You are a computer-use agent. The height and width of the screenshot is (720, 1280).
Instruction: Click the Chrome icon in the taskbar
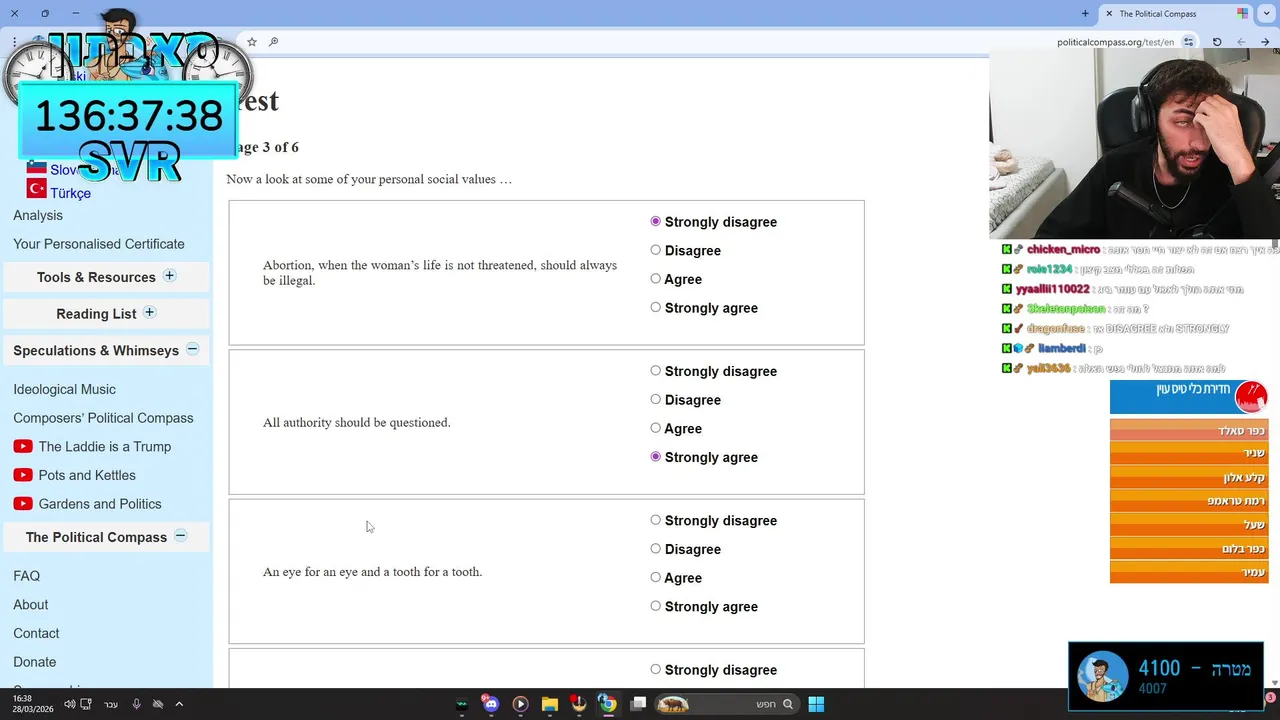607,704
